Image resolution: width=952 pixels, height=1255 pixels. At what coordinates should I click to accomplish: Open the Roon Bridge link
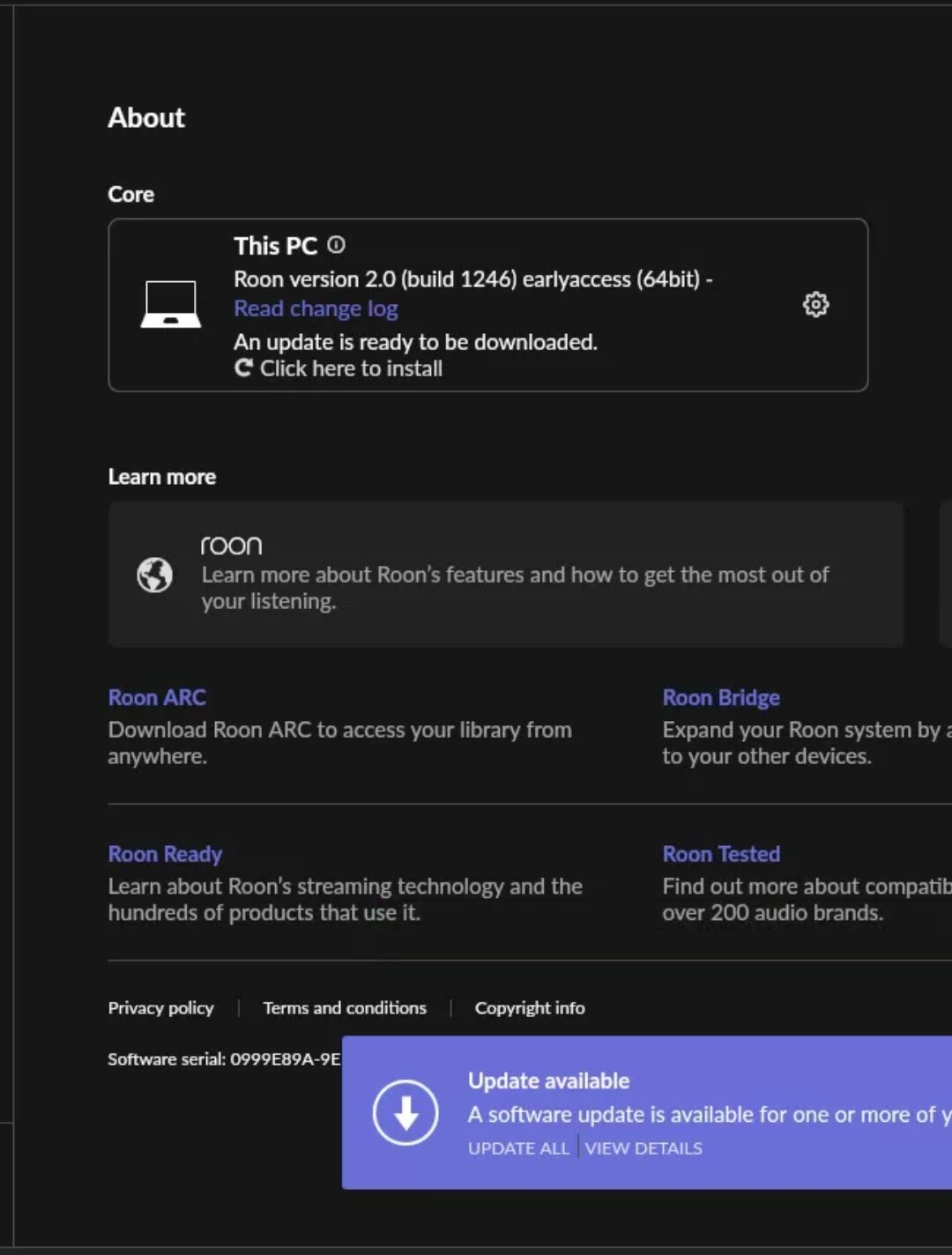pos(720,698)
